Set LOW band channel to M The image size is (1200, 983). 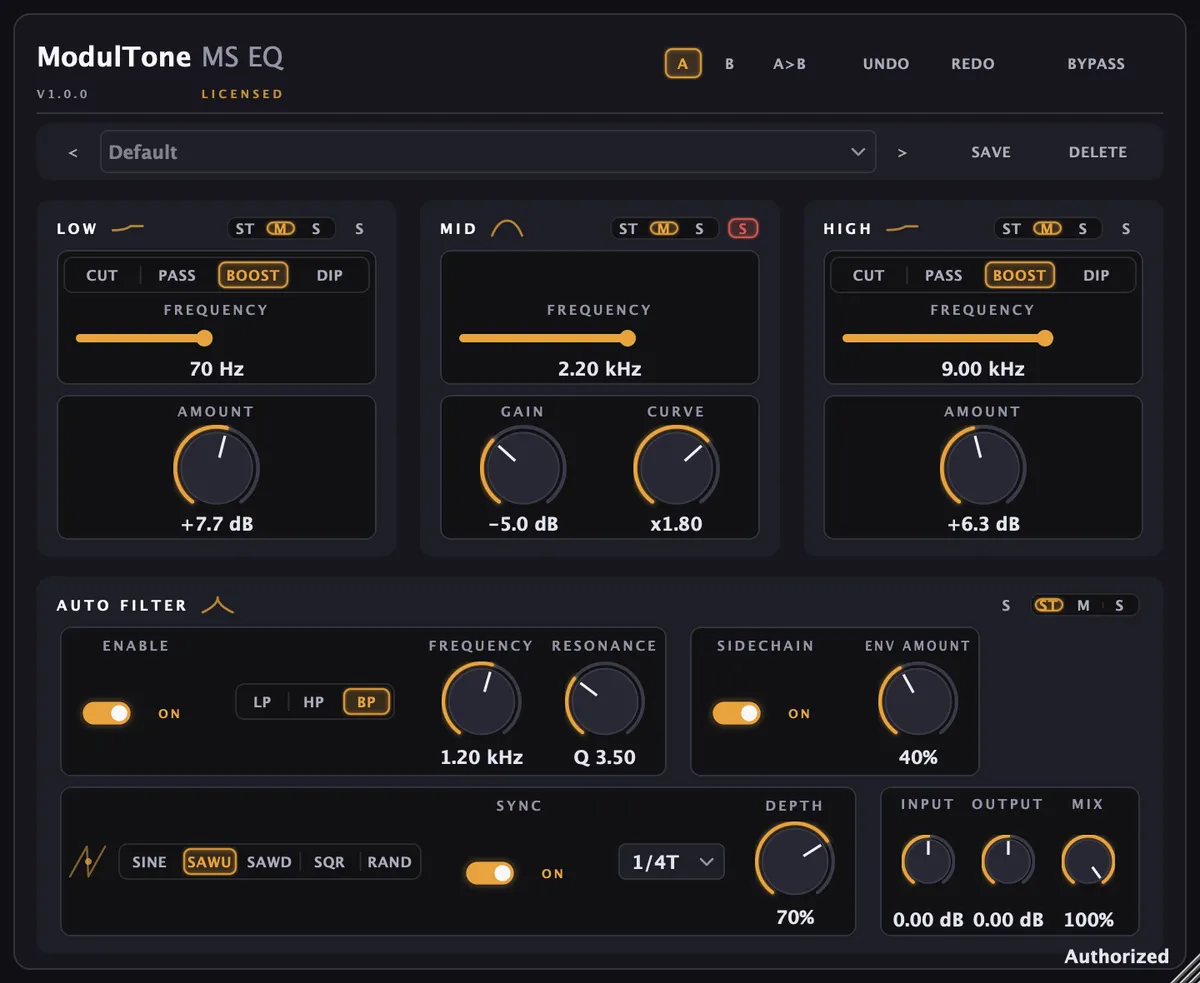click(281, 229)
